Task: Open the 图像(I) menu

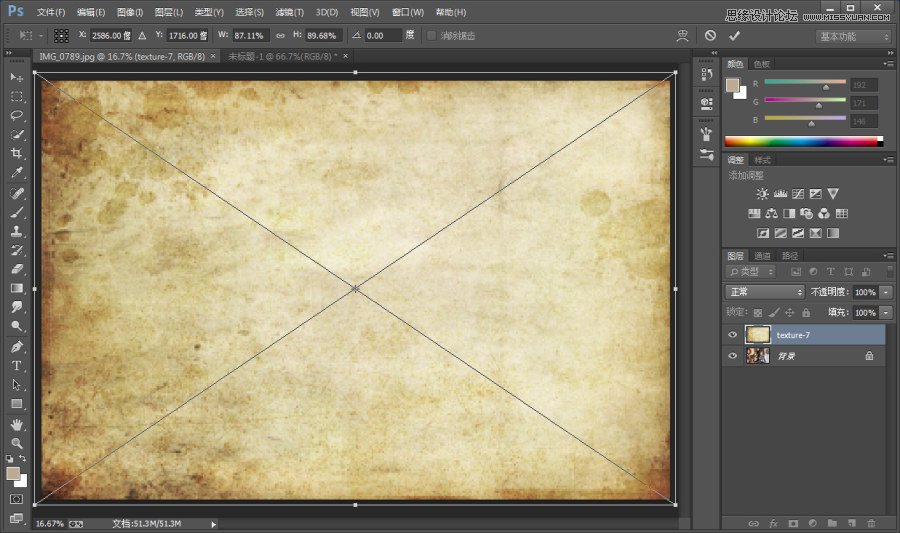Action: (130, 12)
